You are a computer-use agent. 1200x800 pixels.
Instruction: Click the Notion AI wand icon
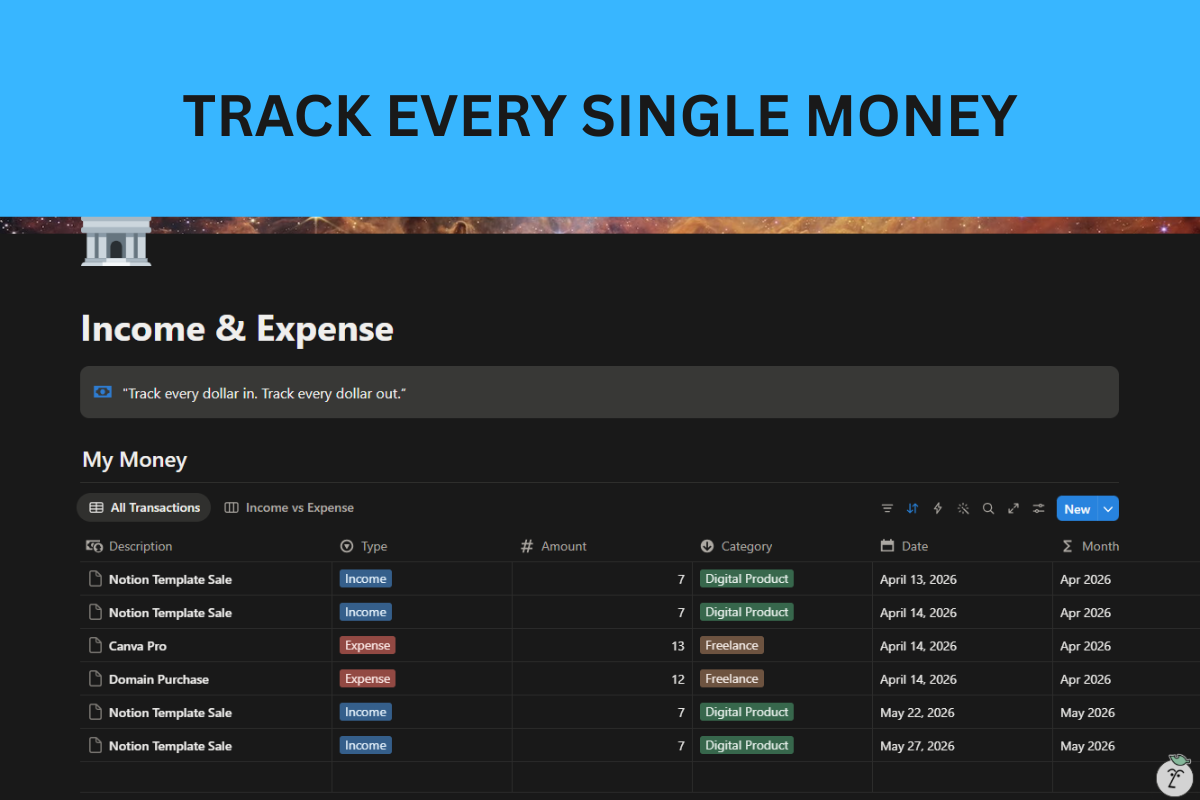962,508
